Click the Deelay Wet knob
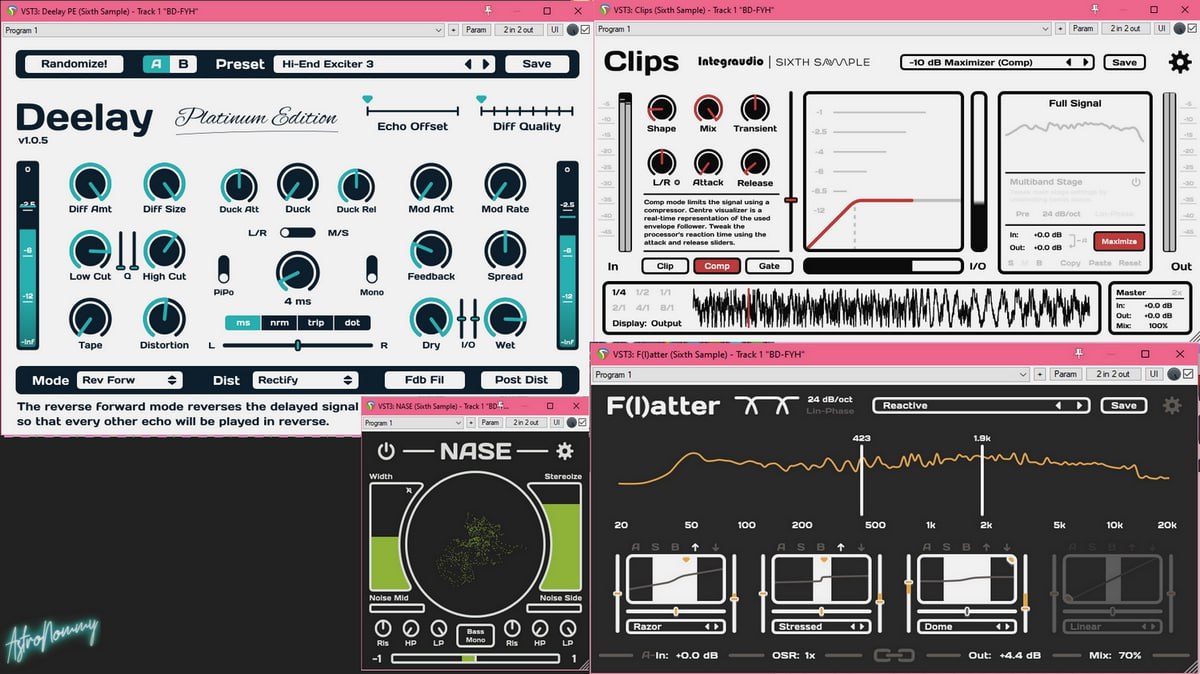This screenshot has width=1200, height=674. tap(505, 318)
